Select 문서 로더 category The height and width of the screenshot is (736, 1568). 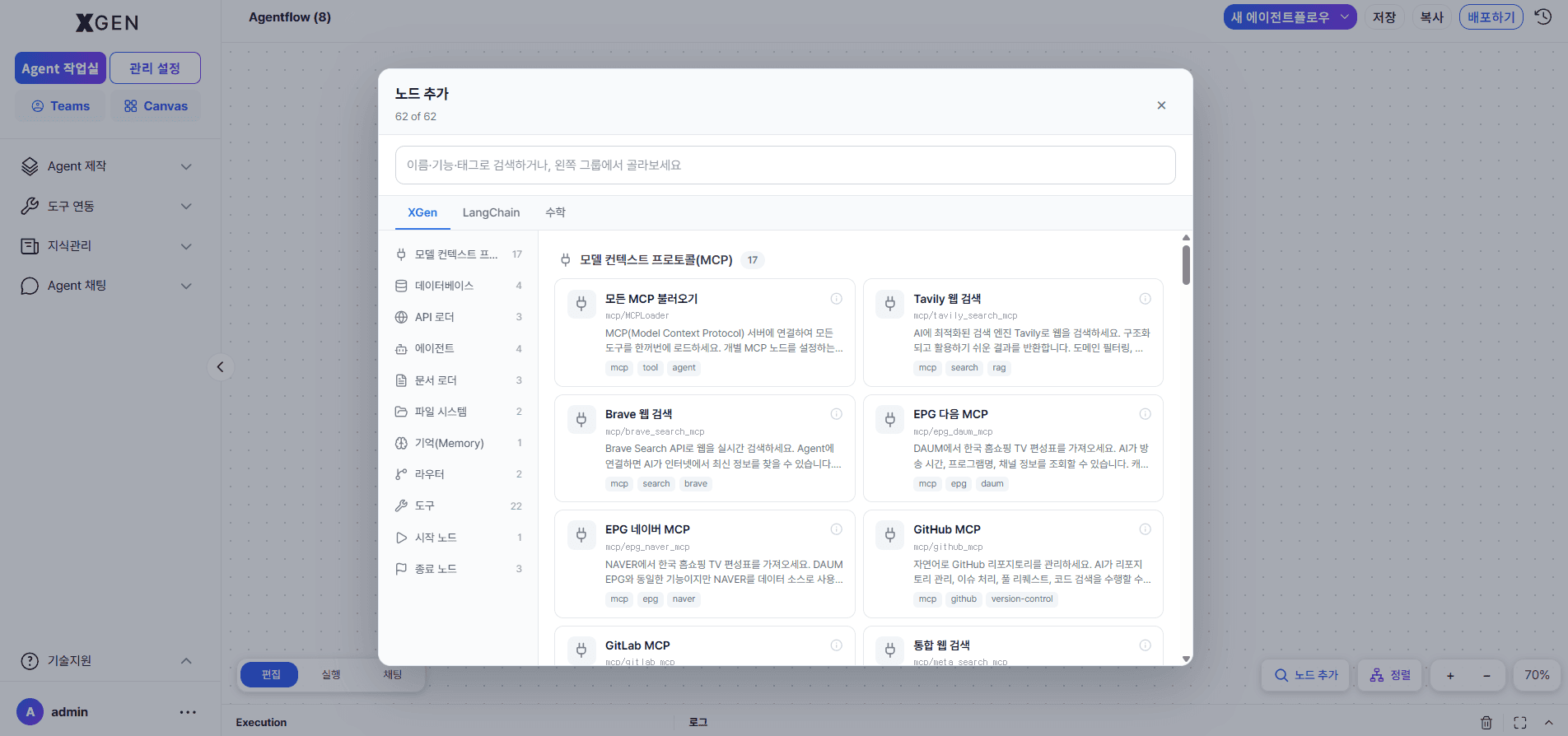click(459, 380)
